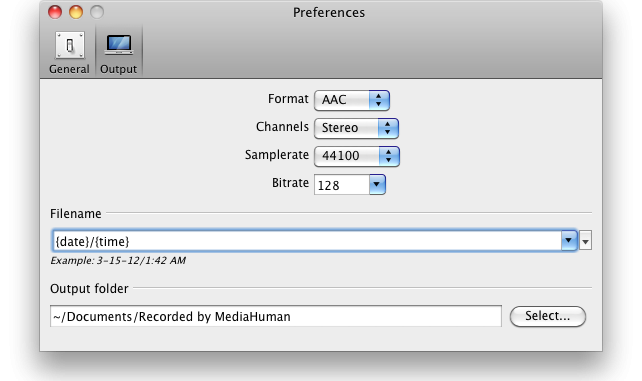Click the Bitrate 128 text field

click(341, 185)
